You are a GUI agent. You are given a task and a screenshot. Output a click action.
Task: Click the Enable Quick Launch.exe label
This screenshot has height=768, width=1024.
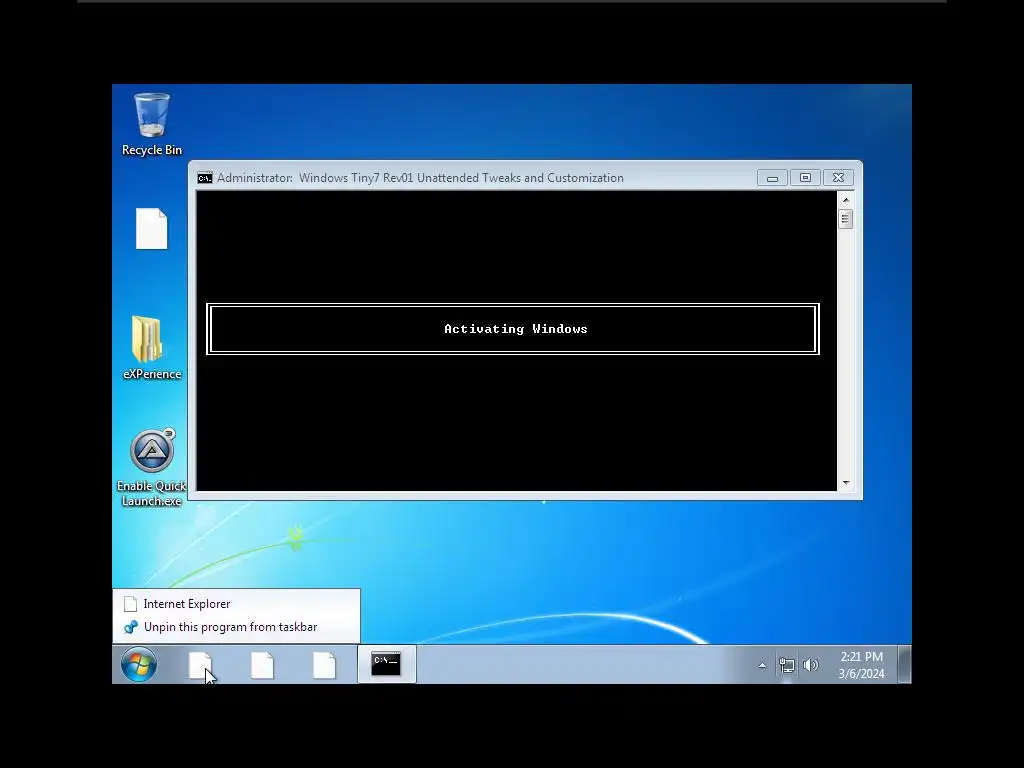[x=152, y=493]
